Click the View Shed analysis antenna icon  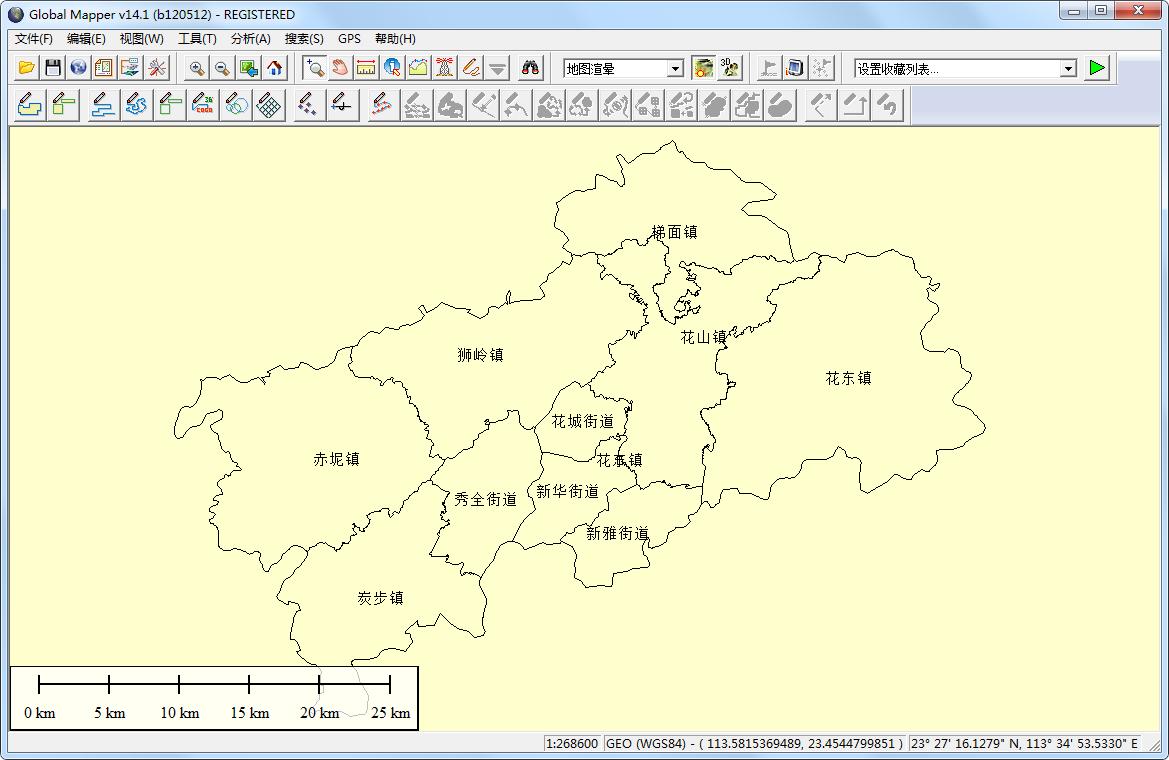click(x=444, y=67)
